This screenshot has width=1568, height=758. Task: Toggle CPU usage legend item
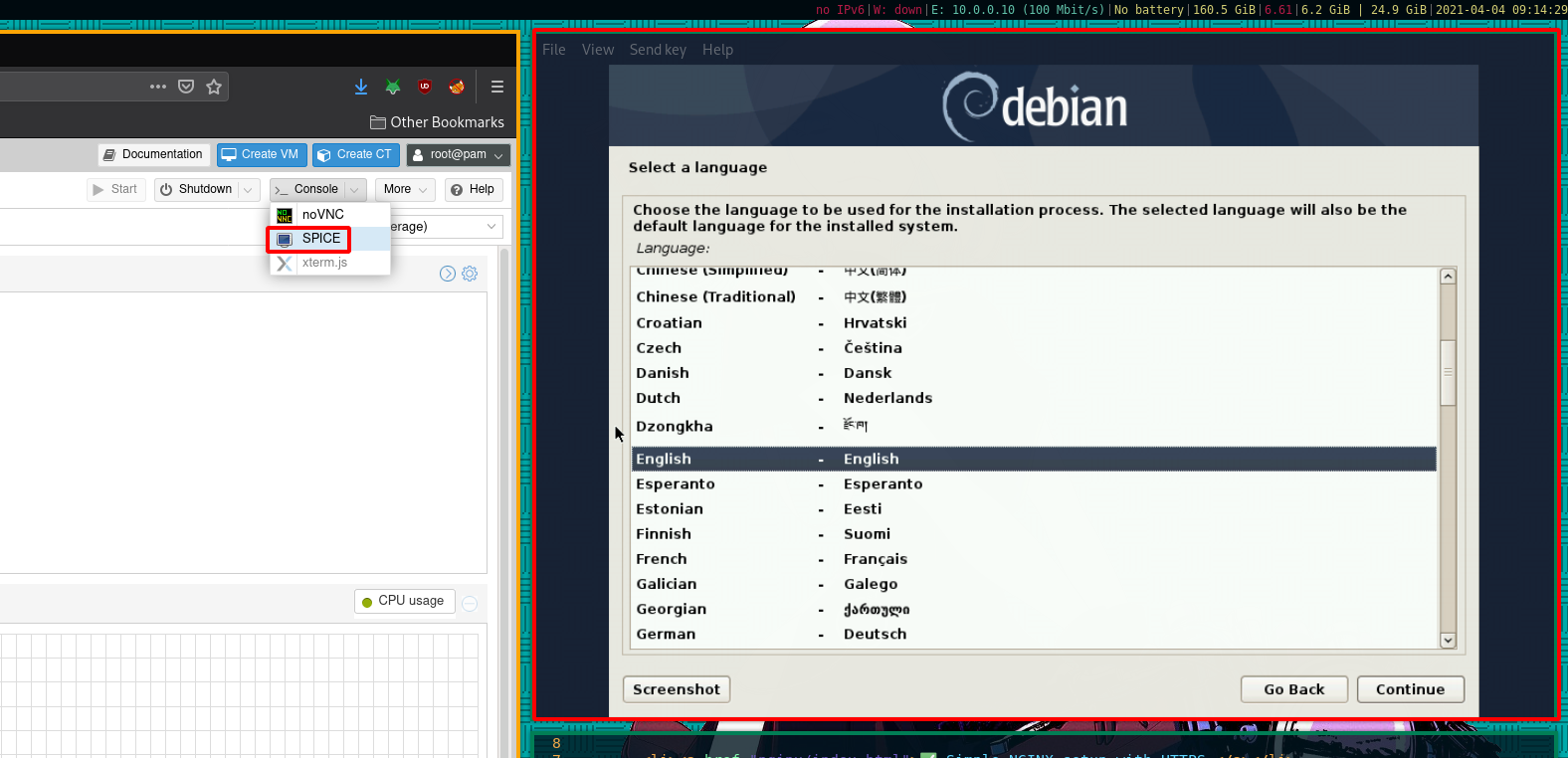(x=404, y=601)
